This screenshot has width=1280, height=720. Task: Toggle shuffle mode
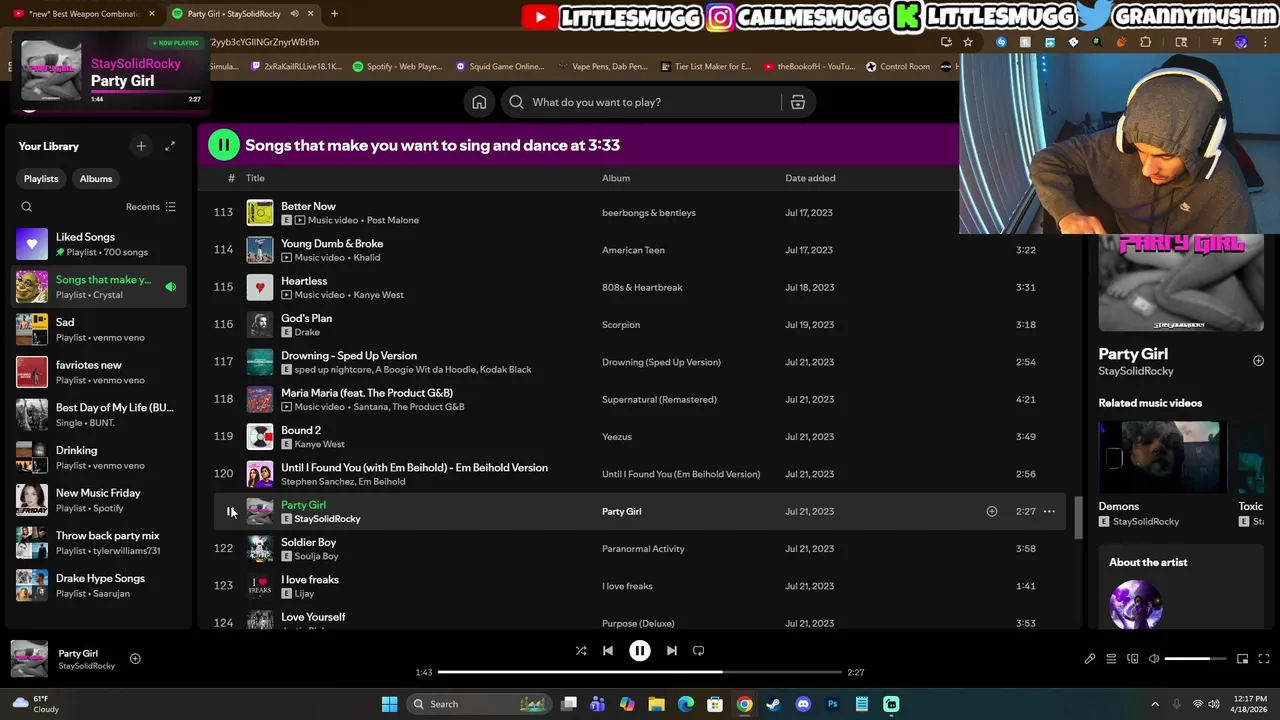(x=581, y=651)
